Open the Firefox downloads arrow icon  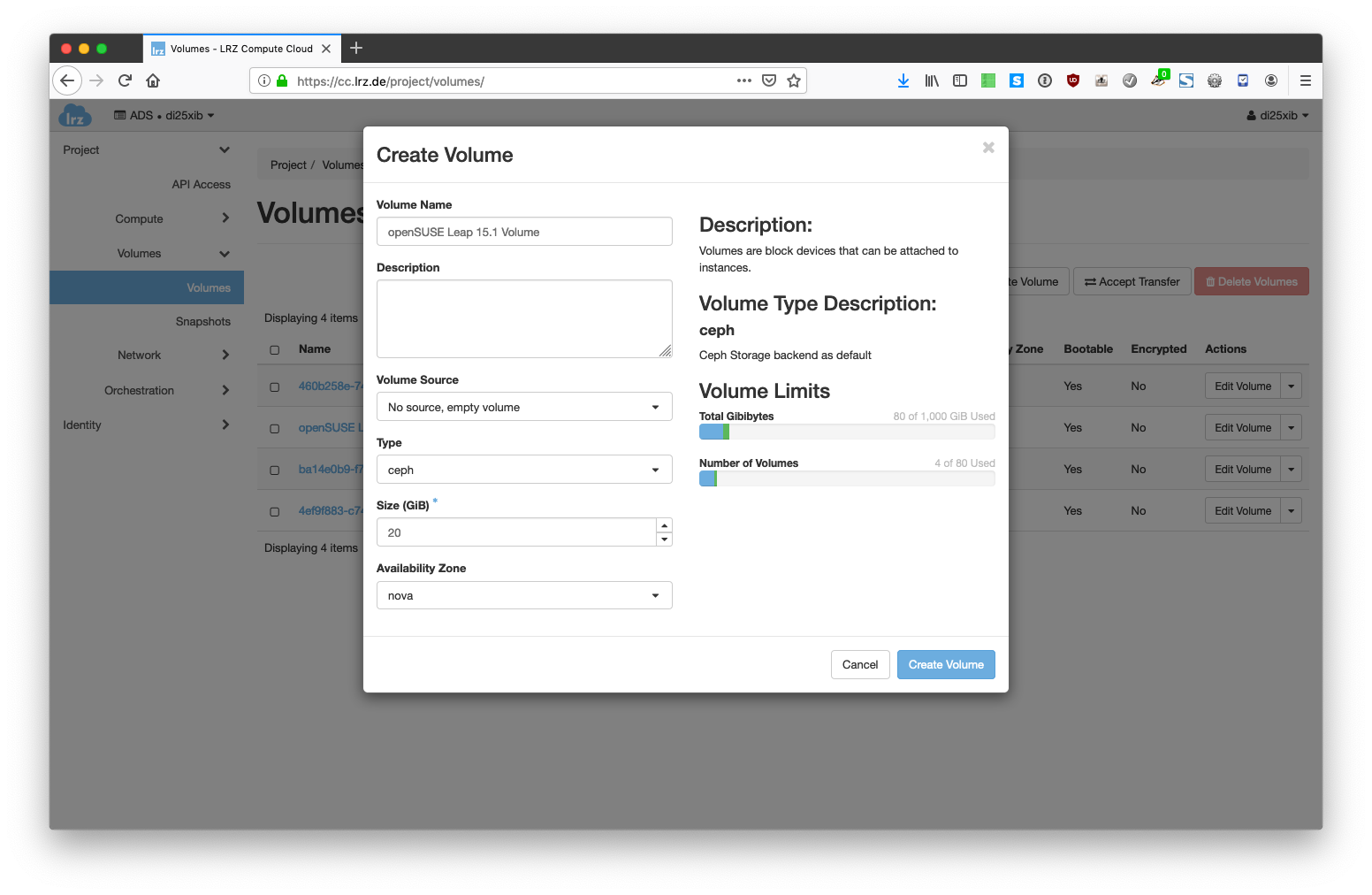903,80
